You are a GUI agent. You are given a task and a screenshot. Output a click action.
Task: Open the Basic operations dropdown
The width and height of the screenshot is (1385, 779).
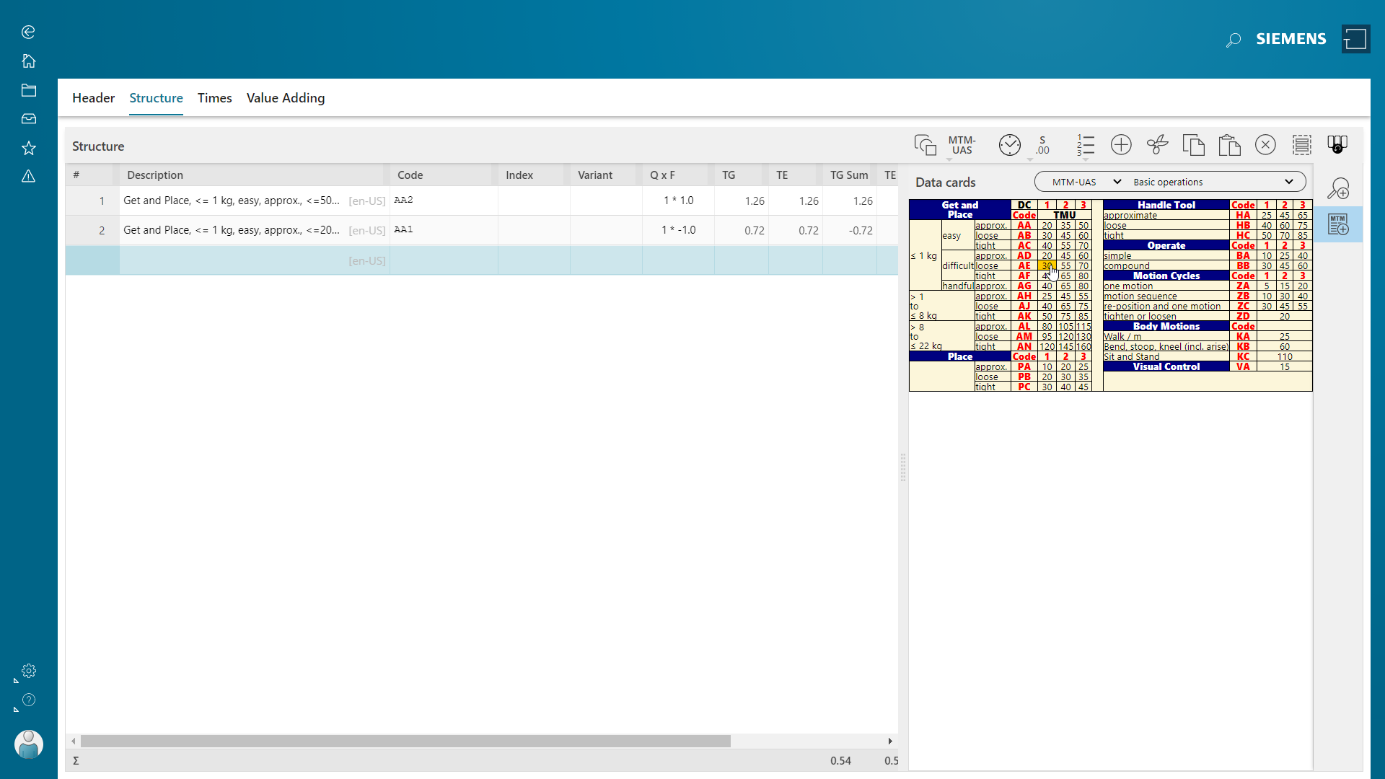pyautogui.click(x=1213, y=182)
